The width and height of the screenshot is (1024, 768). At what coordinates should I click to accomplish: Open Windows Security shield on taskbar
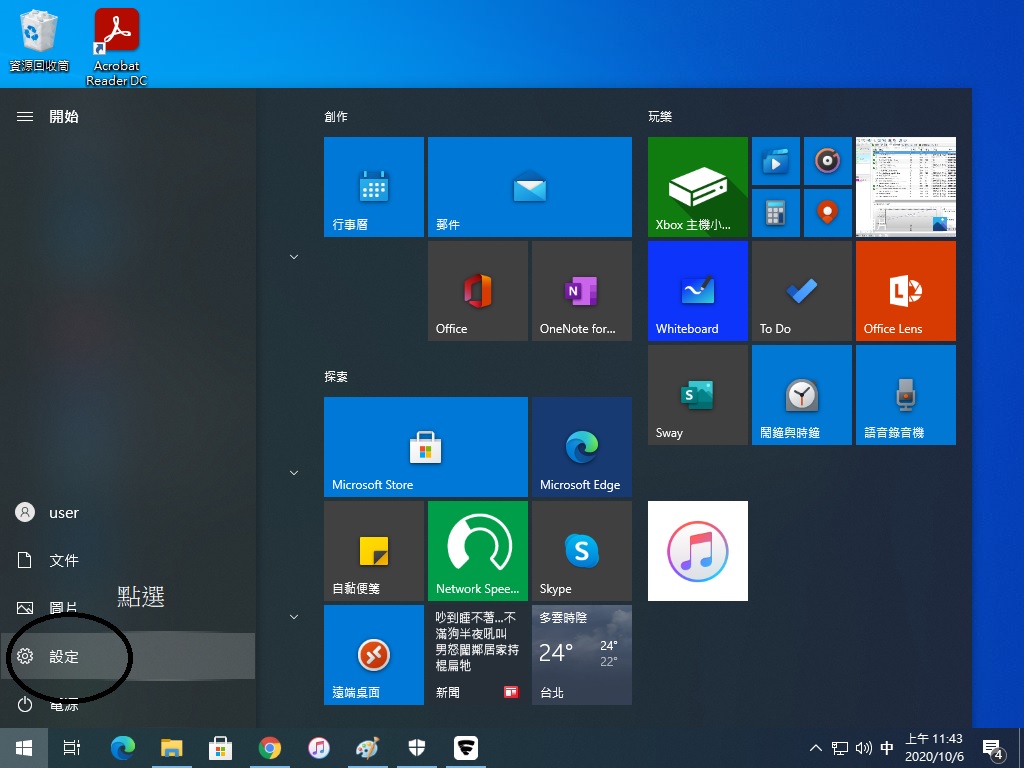tap(417, 748)
